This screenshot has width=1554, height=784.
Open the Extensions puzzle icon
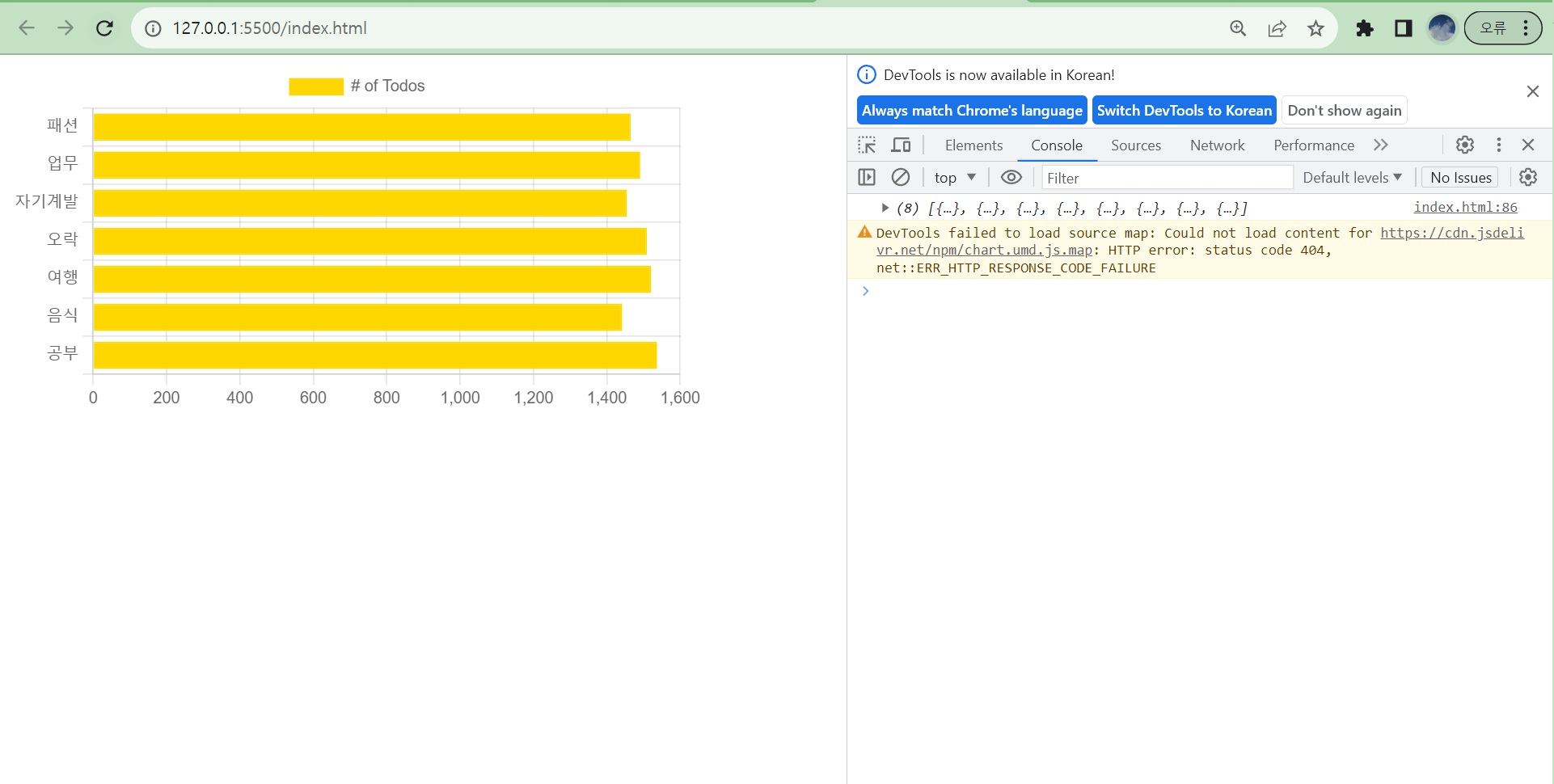(1365, 28)
